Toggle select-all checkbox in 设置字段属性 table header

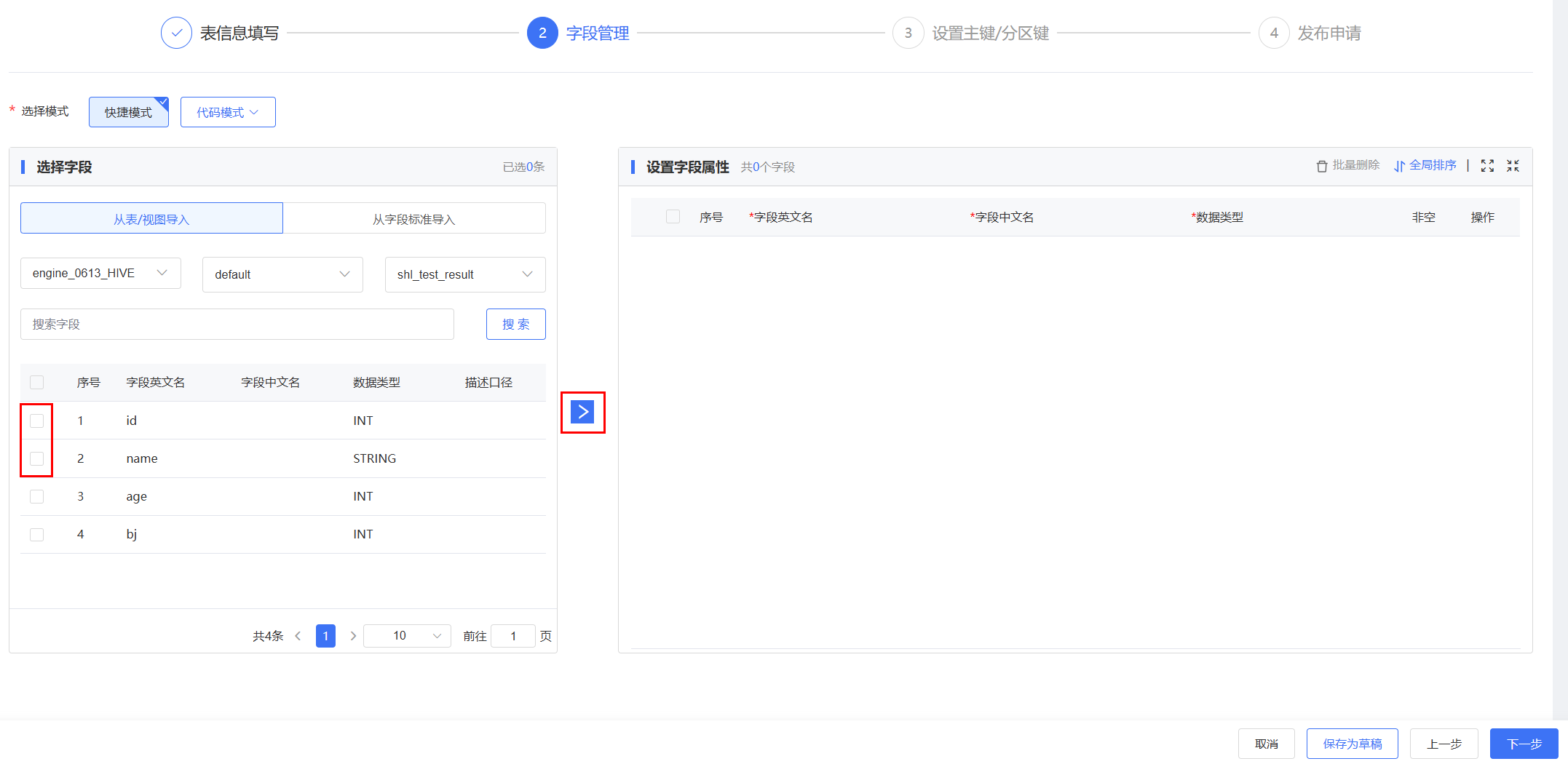[x=673, y=217]
